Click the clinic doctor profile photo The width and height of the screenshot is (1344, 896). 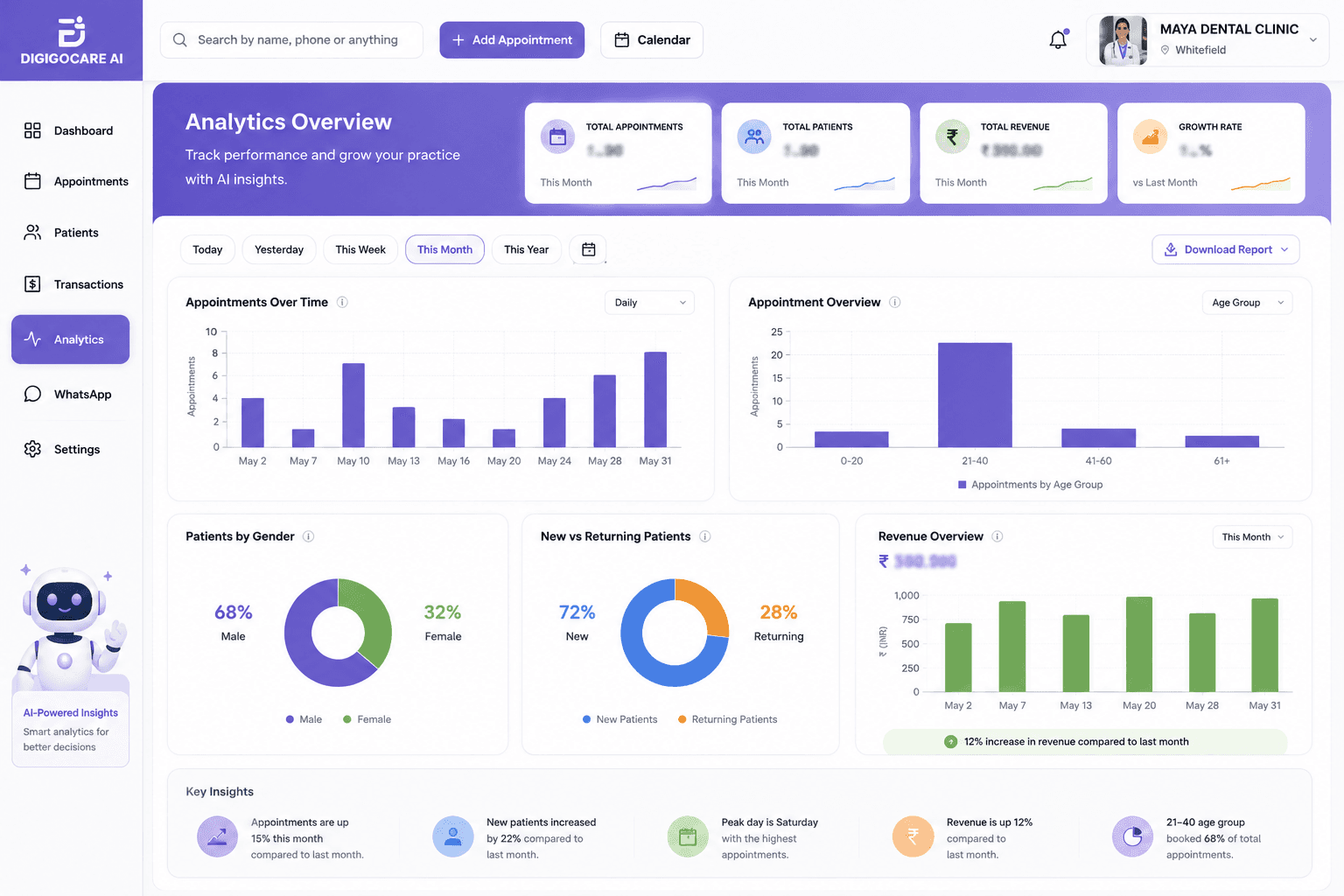(1123, 40)
